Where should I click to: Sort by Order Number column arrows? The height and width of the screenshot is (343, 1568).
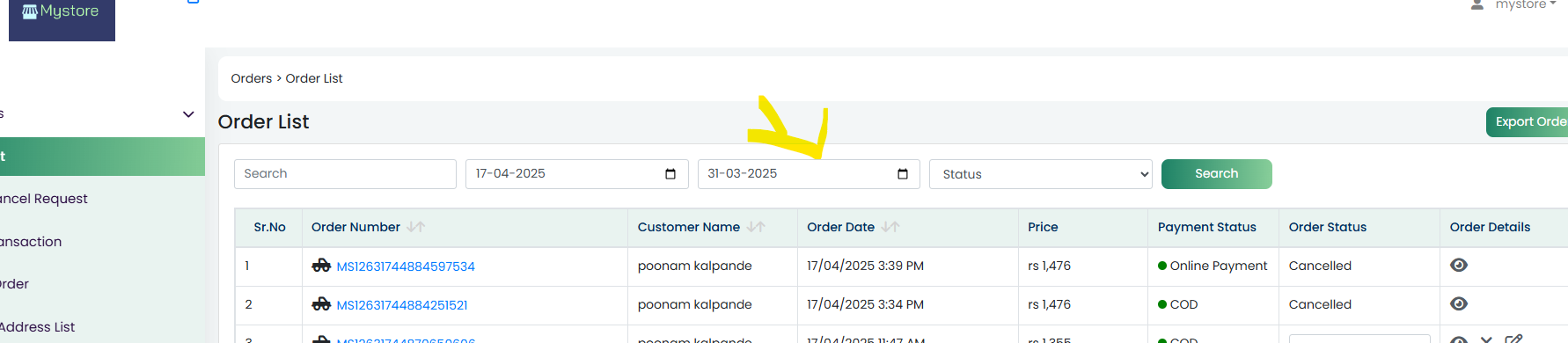416,227
